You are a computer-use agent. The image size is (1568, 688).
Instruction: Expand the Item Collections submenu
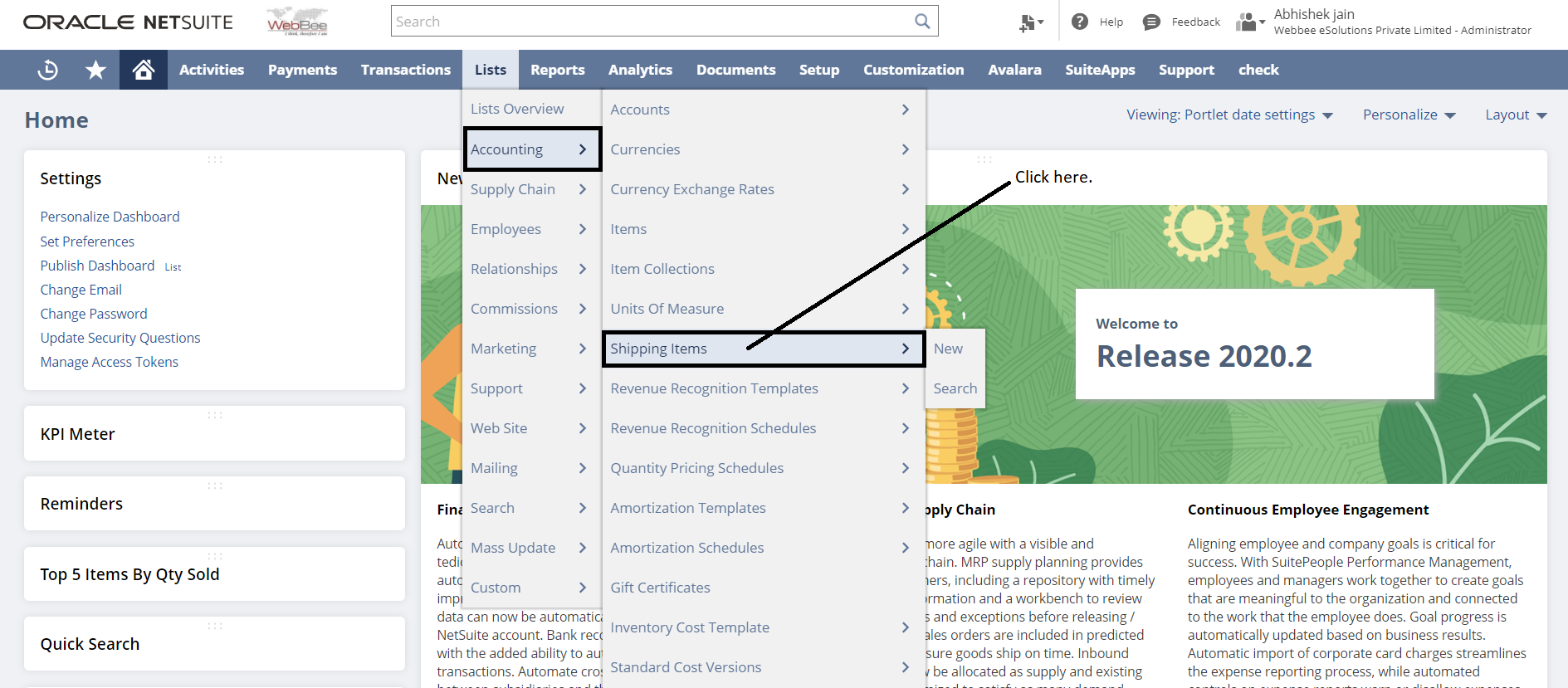click(x=764, y=269)
